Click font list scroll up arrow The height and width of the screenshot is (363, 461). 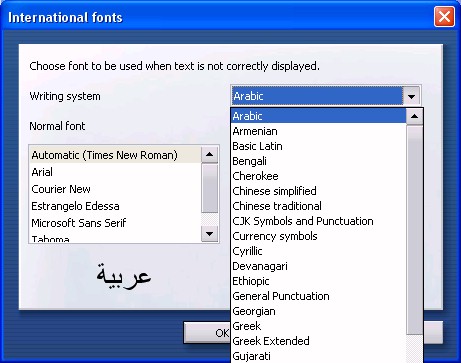[x=210, y=154]
